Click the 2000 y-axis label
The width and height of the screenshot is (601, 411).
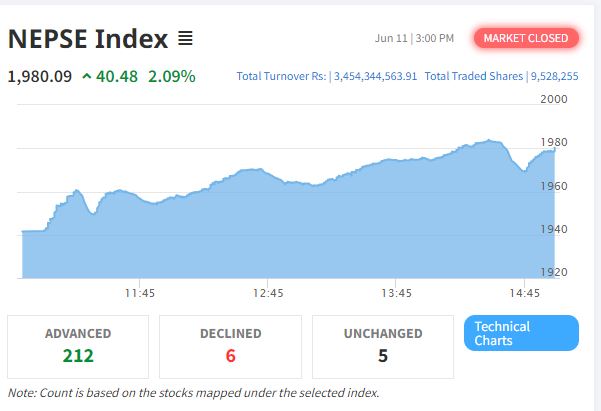pyautogui.click(x=554, y=99)
